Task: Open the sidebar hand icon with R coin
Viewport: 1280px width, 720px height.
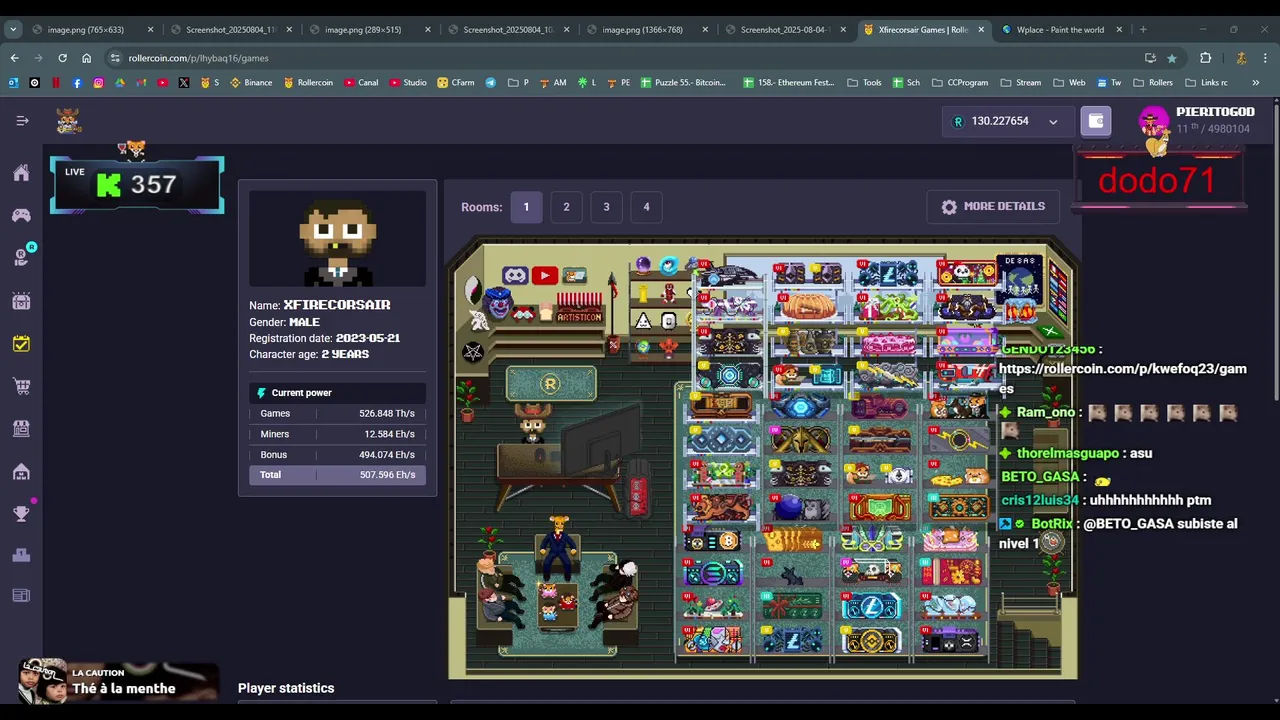Action: coord(22,257)
